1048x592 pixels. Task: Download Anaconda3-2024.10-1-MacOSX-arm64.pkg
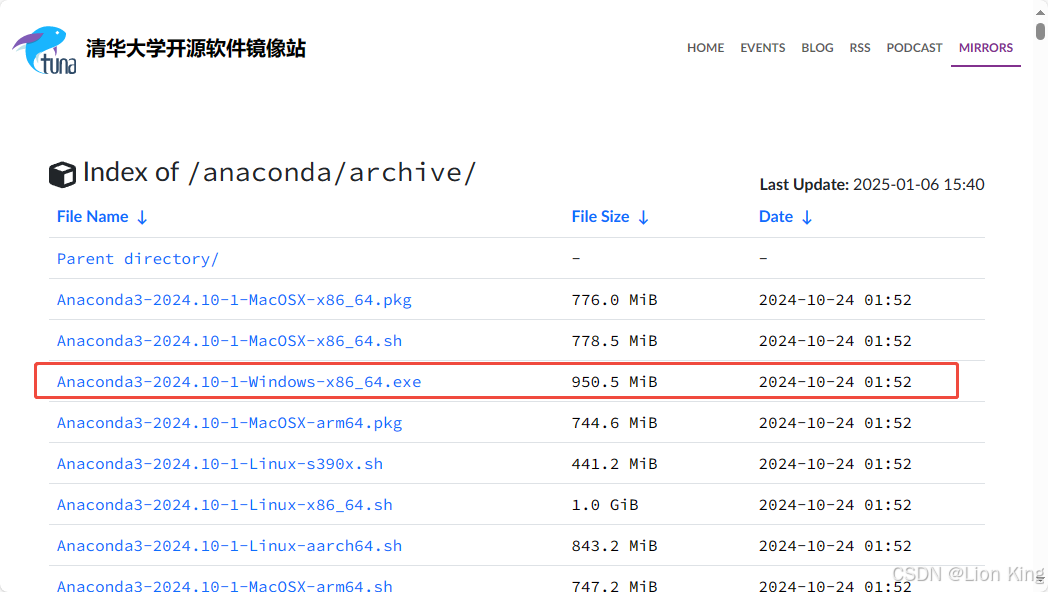click(x=229, y=423)
